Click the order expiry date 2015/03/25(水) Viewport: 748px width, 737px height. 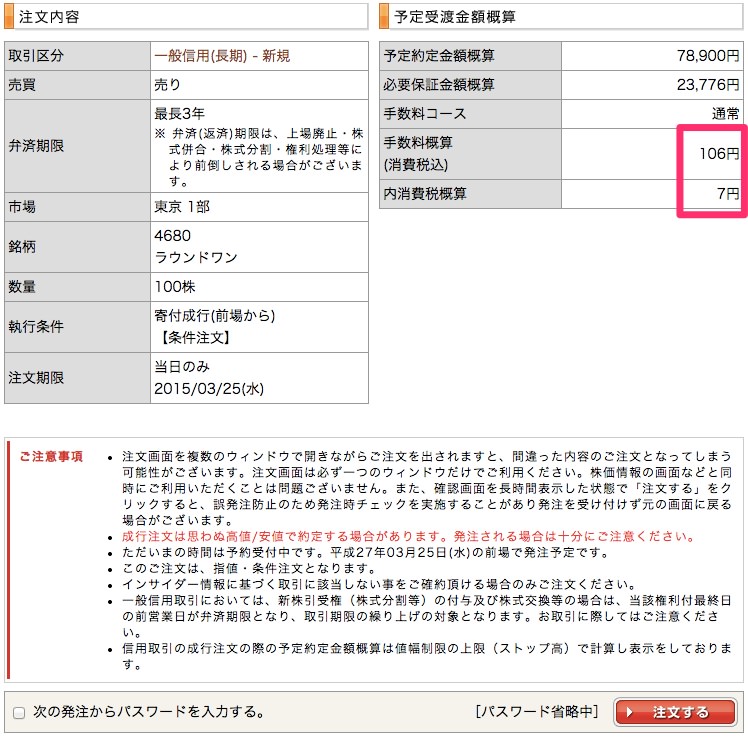(209, 386)
